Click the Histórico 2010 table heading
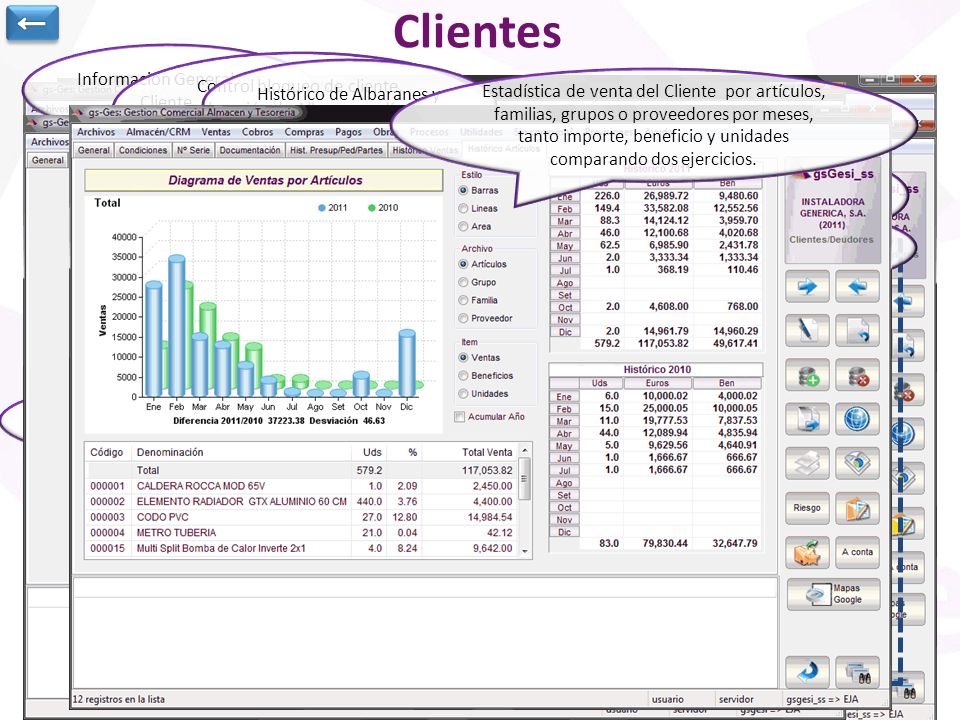The width and height of the screenshot is (960, 720). (657, 369)
